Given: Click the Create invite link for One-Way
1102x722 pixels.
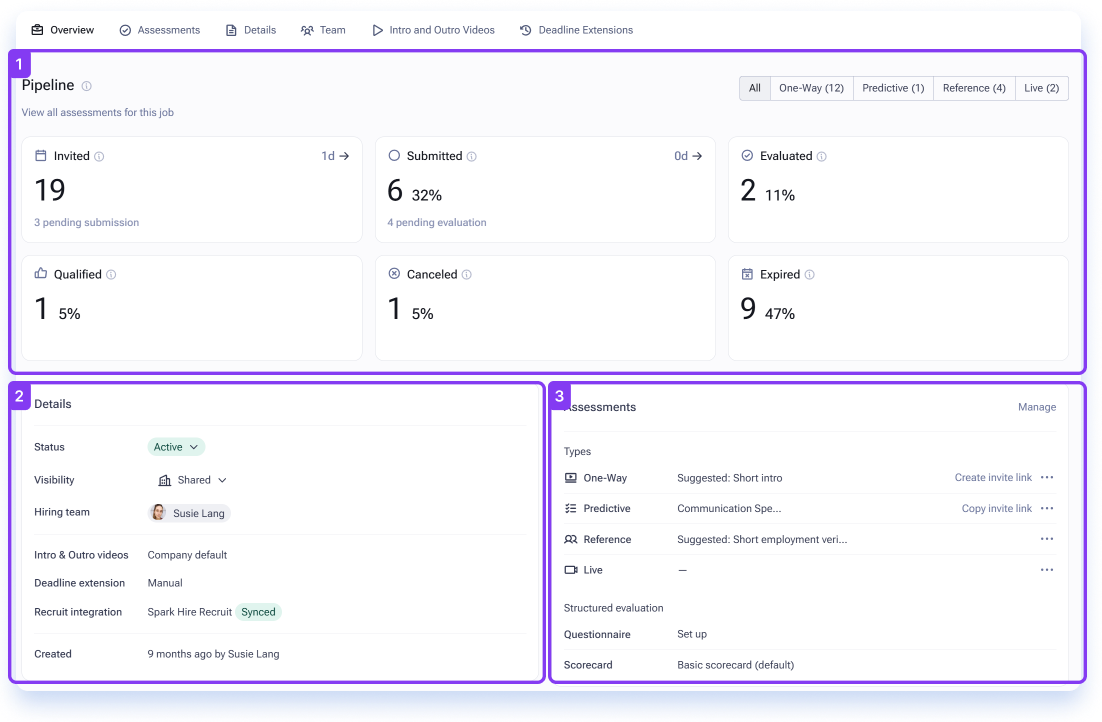Looking at the screenshot, I should tap(993, 477).
